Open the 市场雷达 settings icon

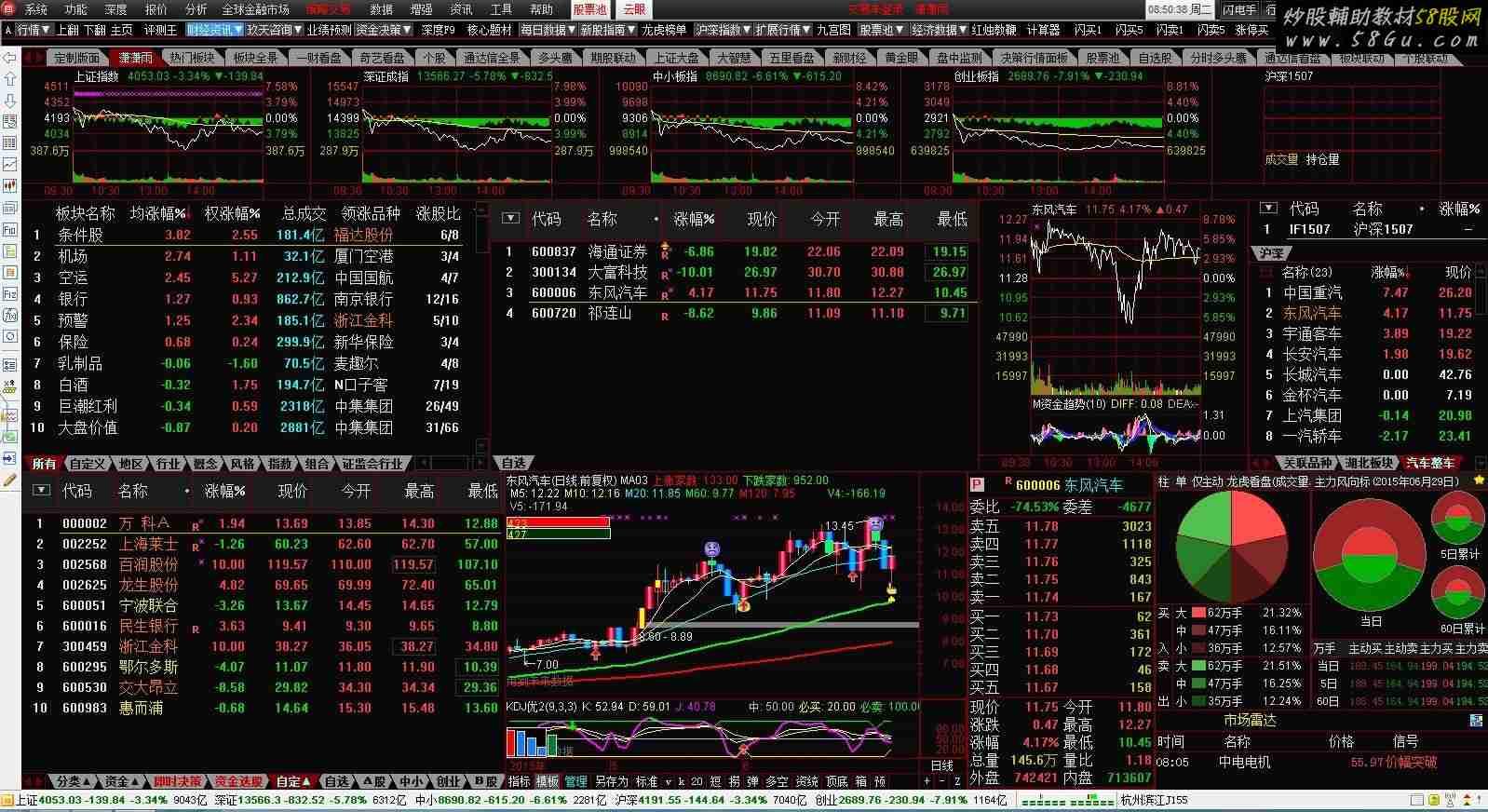click(1476, 721)
